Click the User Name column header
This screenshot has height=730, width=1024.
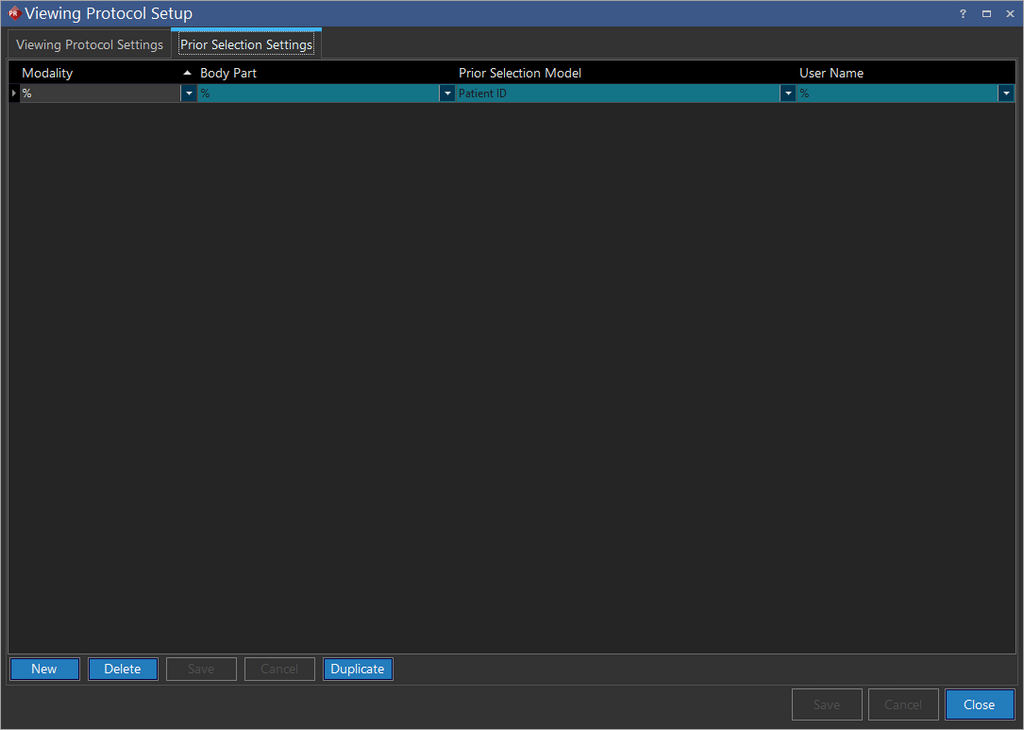tap(831, 73)
